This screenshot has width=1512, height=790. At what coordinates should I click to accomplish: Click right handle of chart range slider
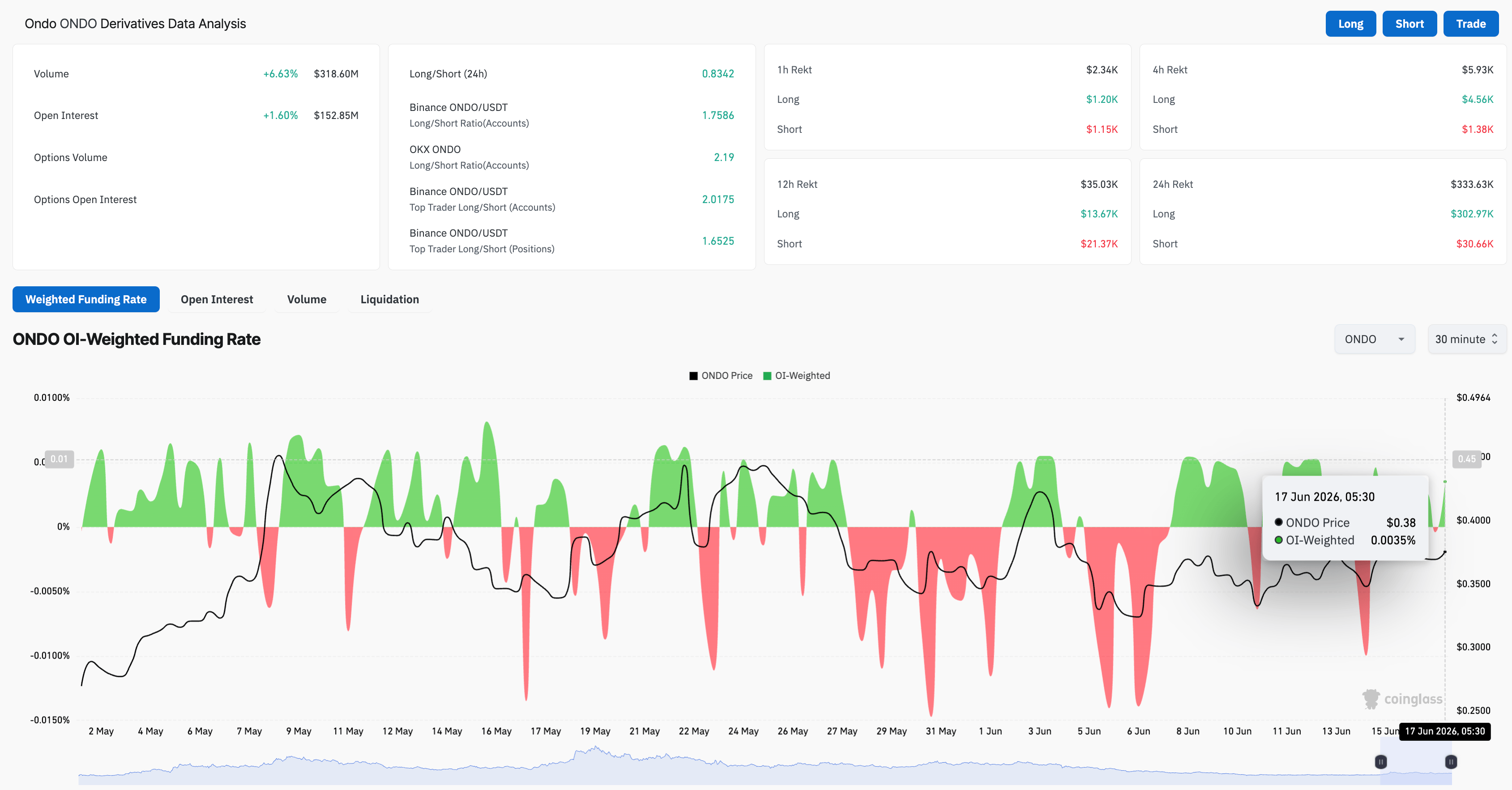1451,762
